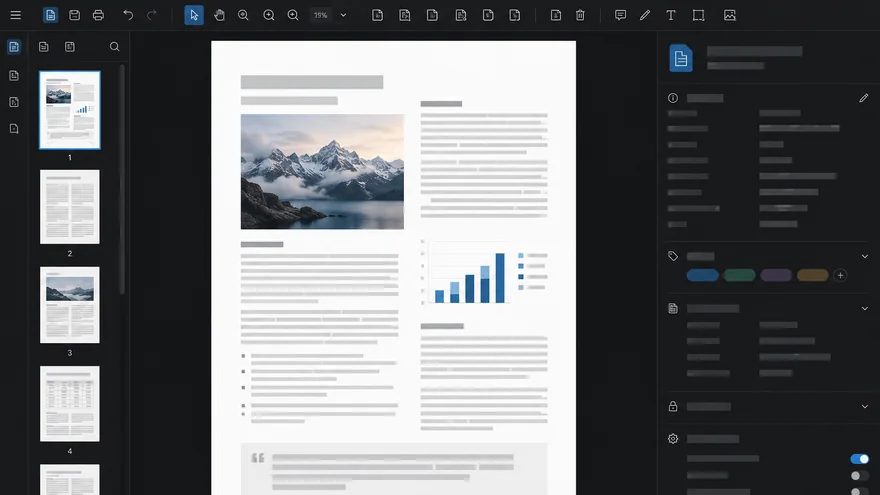The height and width of the screenshot is (495, 880).
Task: Select page 1 thumbnail
Action: [70, 110]
